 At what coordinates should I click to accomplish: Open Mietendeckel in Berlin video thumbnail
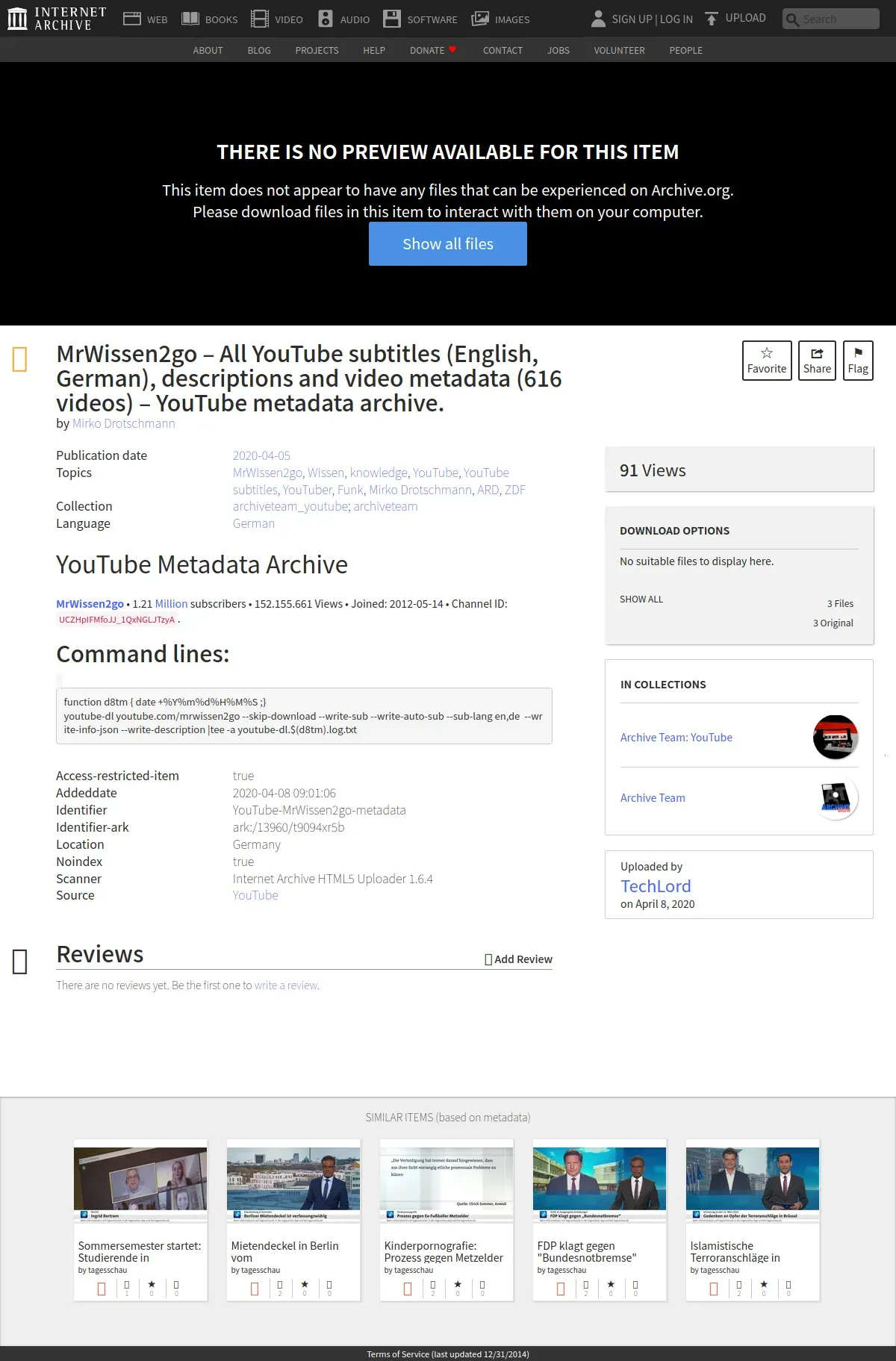293,1185
